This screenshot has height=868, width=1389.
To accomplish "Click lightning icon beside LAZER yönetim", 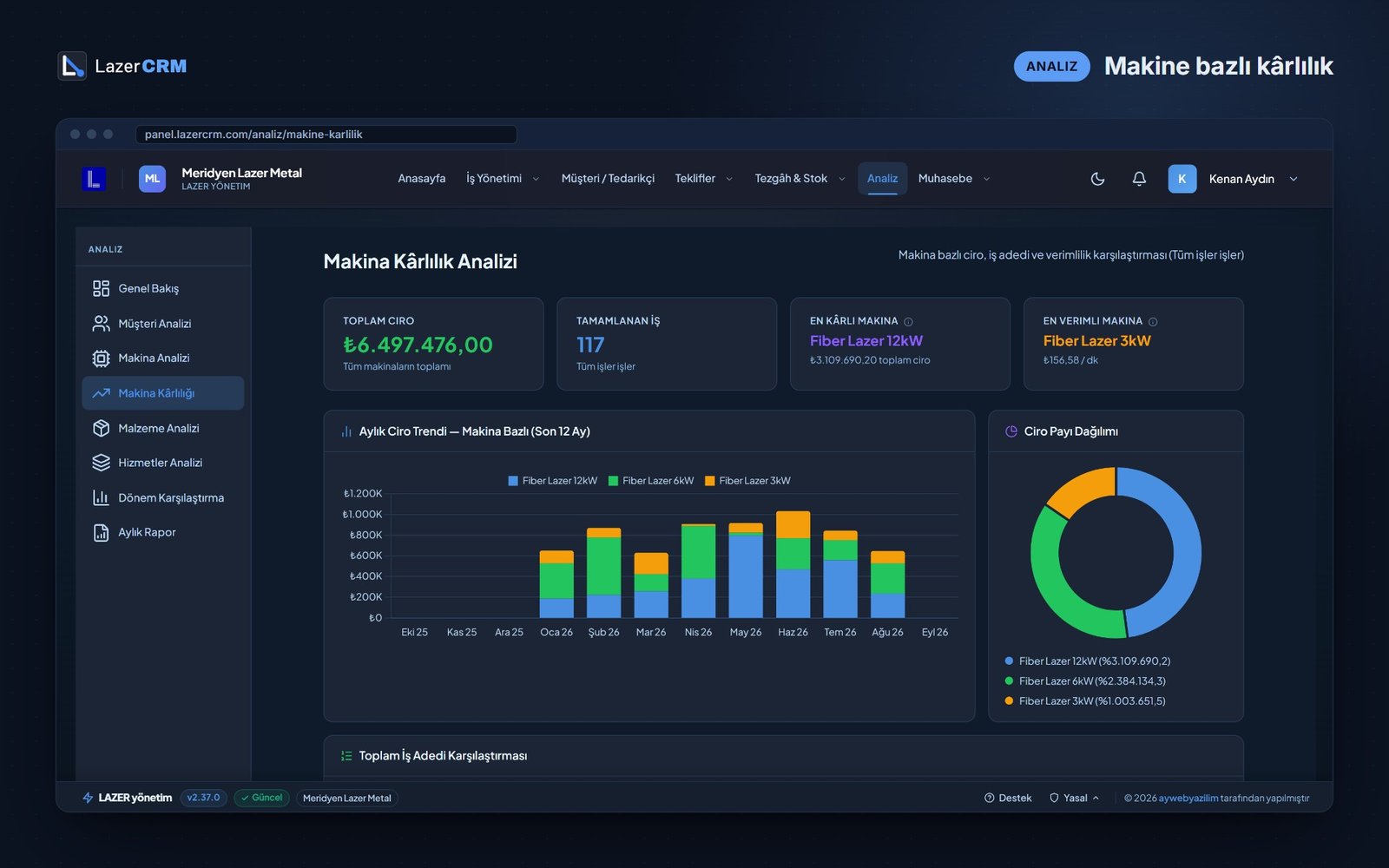I will (x=88, y=798).
